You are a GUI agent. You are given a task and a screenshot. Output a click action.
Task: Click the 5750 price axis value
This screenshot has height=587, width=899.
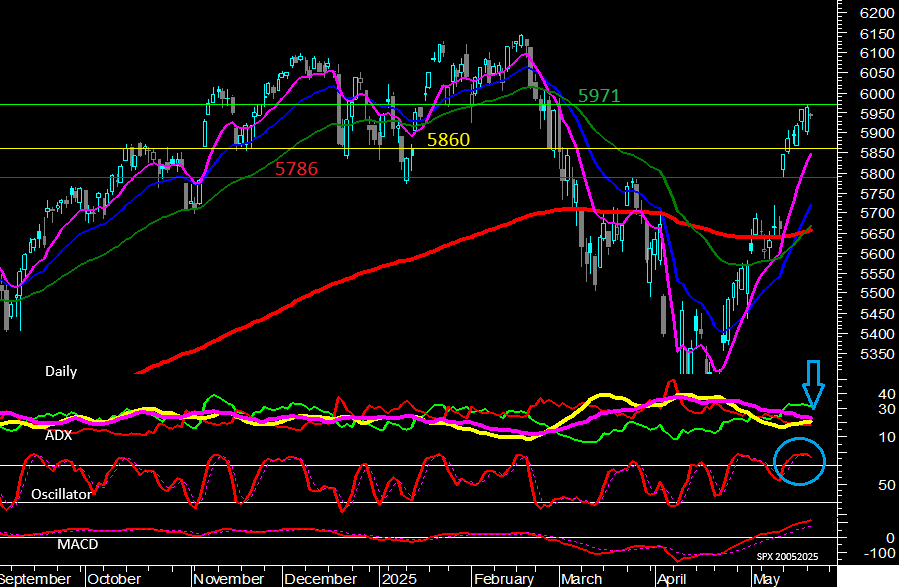pyautogui.click(x=877, y=194)
